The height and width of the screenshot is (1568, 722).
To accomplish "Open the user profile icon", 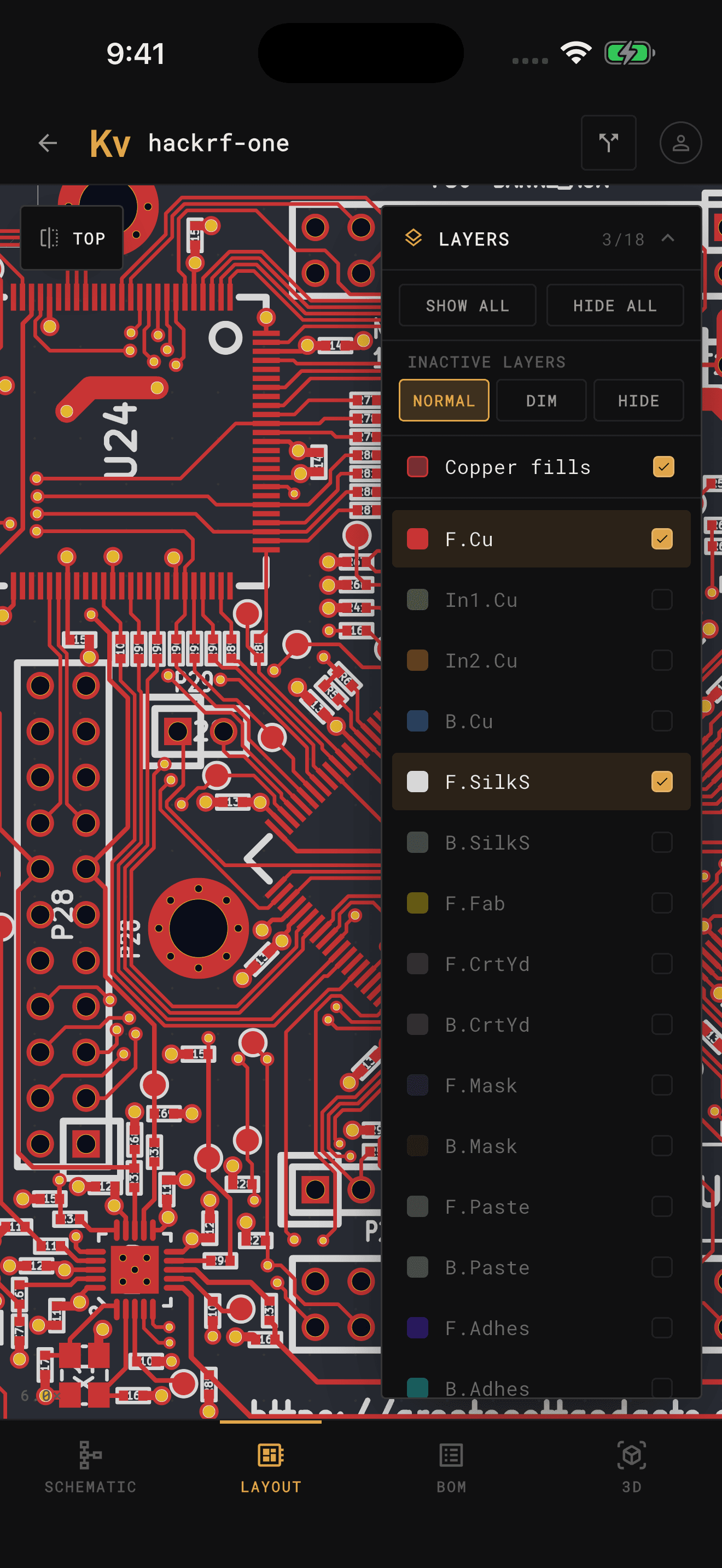I will click(680, 143).
